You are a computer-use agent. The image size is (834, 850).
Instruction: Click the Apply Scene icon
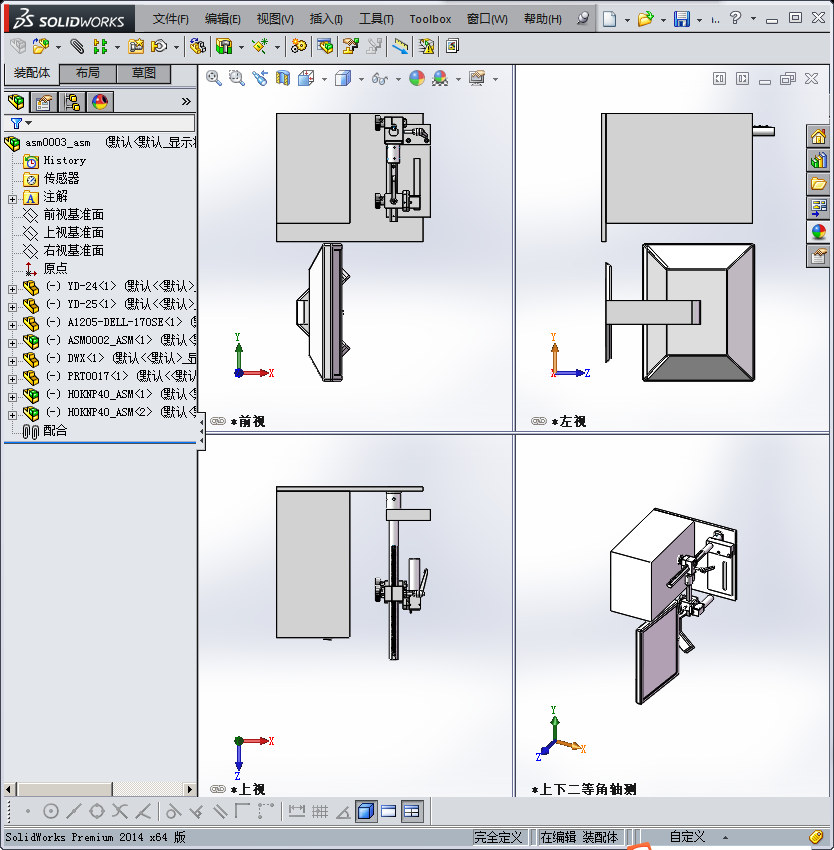440,79
